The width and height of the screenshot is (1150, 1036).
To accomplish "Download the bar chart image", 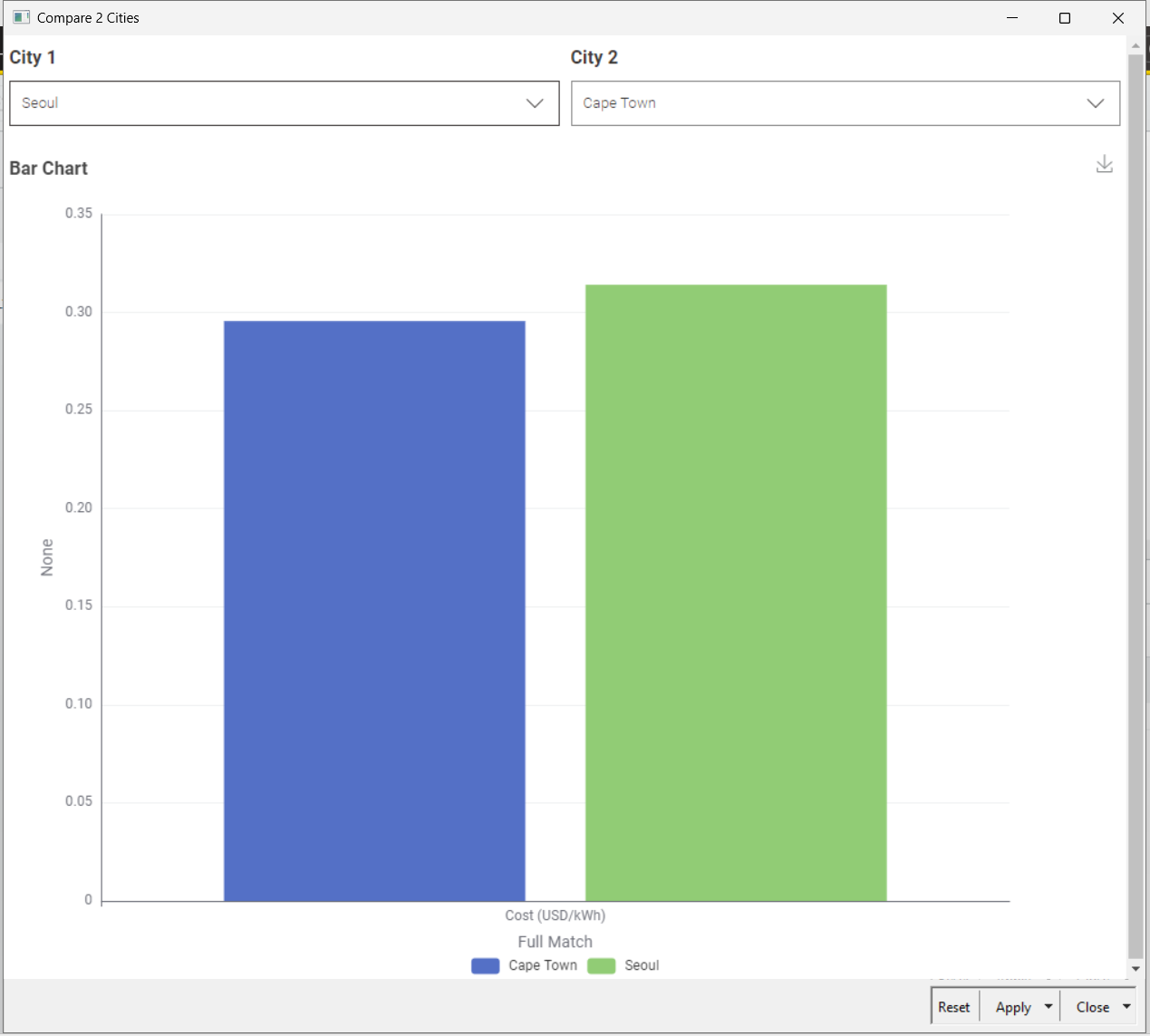I will tap(1104, 164).
